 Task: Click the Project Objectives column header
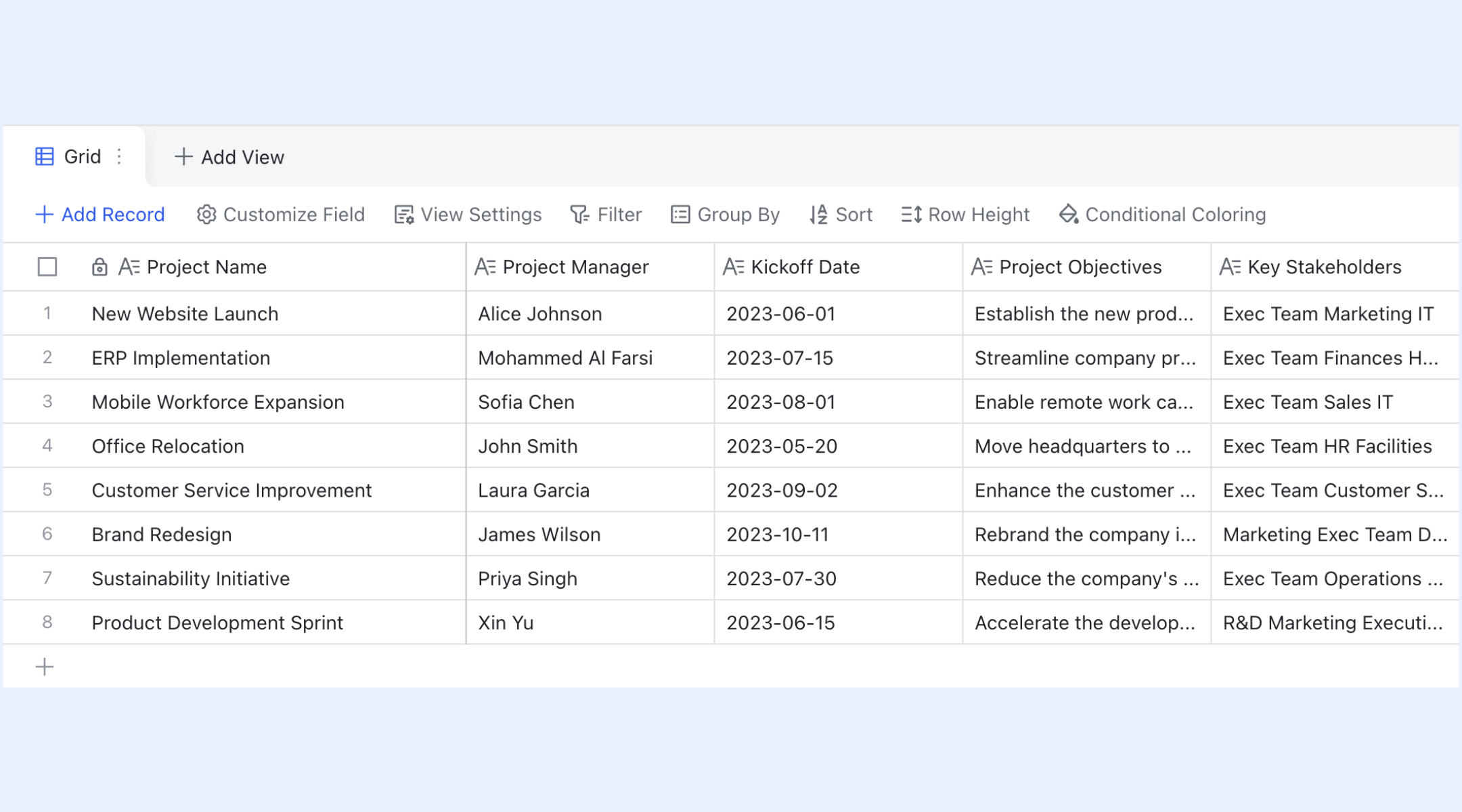pos(1087,267)
